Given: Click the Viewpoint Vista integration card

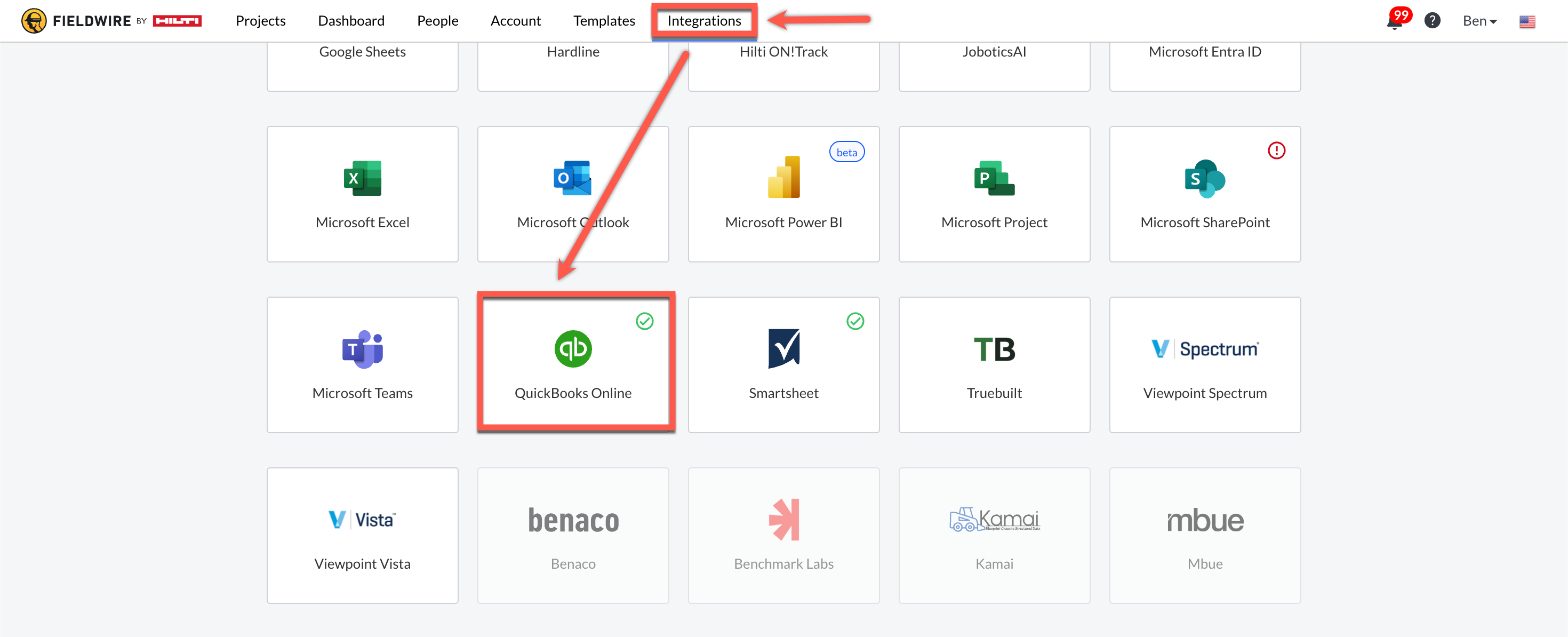Looking at the screenshot, I should tap(362, 535).
